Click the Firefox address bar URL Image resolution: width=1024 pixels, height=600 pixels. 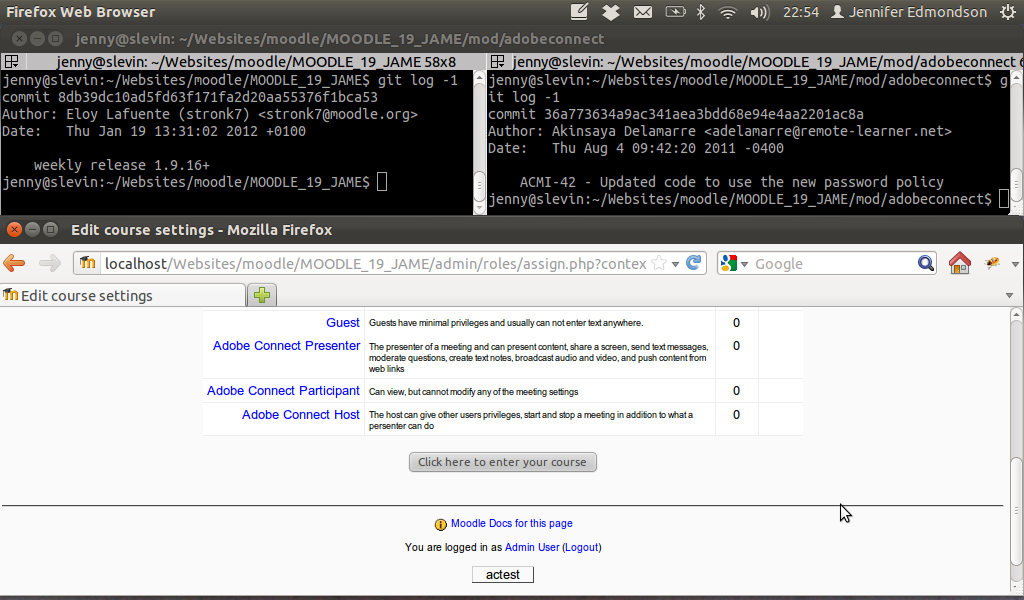[376, 263]
